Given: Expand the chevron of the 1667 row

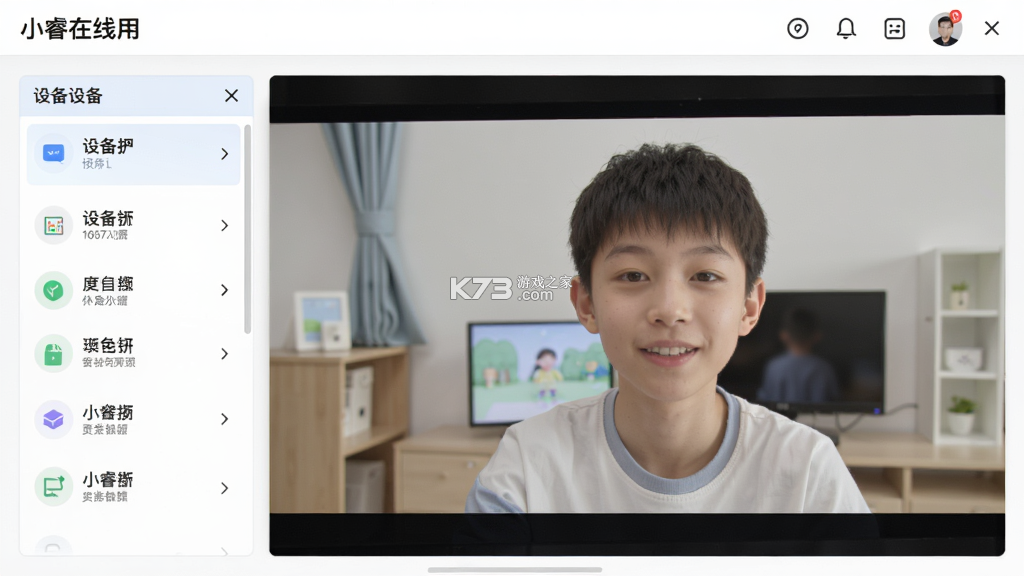Looking at the screenshot, I should click(225, 225).
